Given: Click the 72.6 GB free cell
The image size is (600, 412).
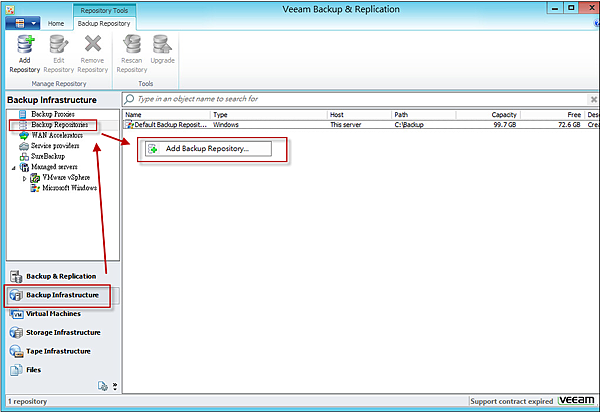Looking at the screenshot, I should pos(569,125).
